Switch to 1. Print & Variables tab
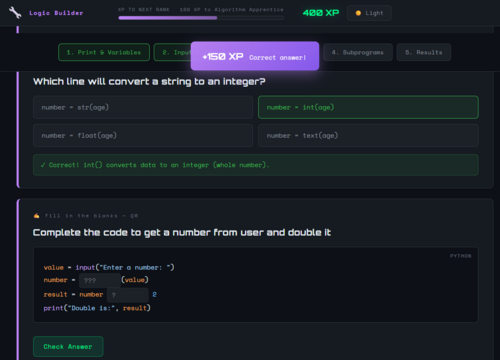This screenshot has width=500, height=360. pyautogui.click(x=104, y=52)
